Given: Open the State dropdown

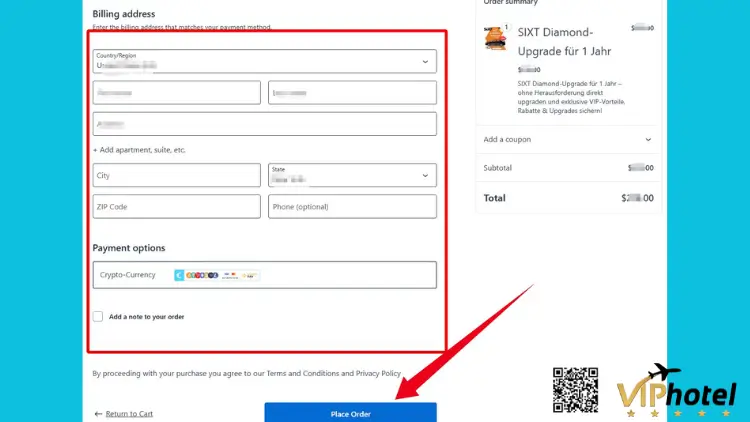Looking at the screenshot, I should [352, 175].
